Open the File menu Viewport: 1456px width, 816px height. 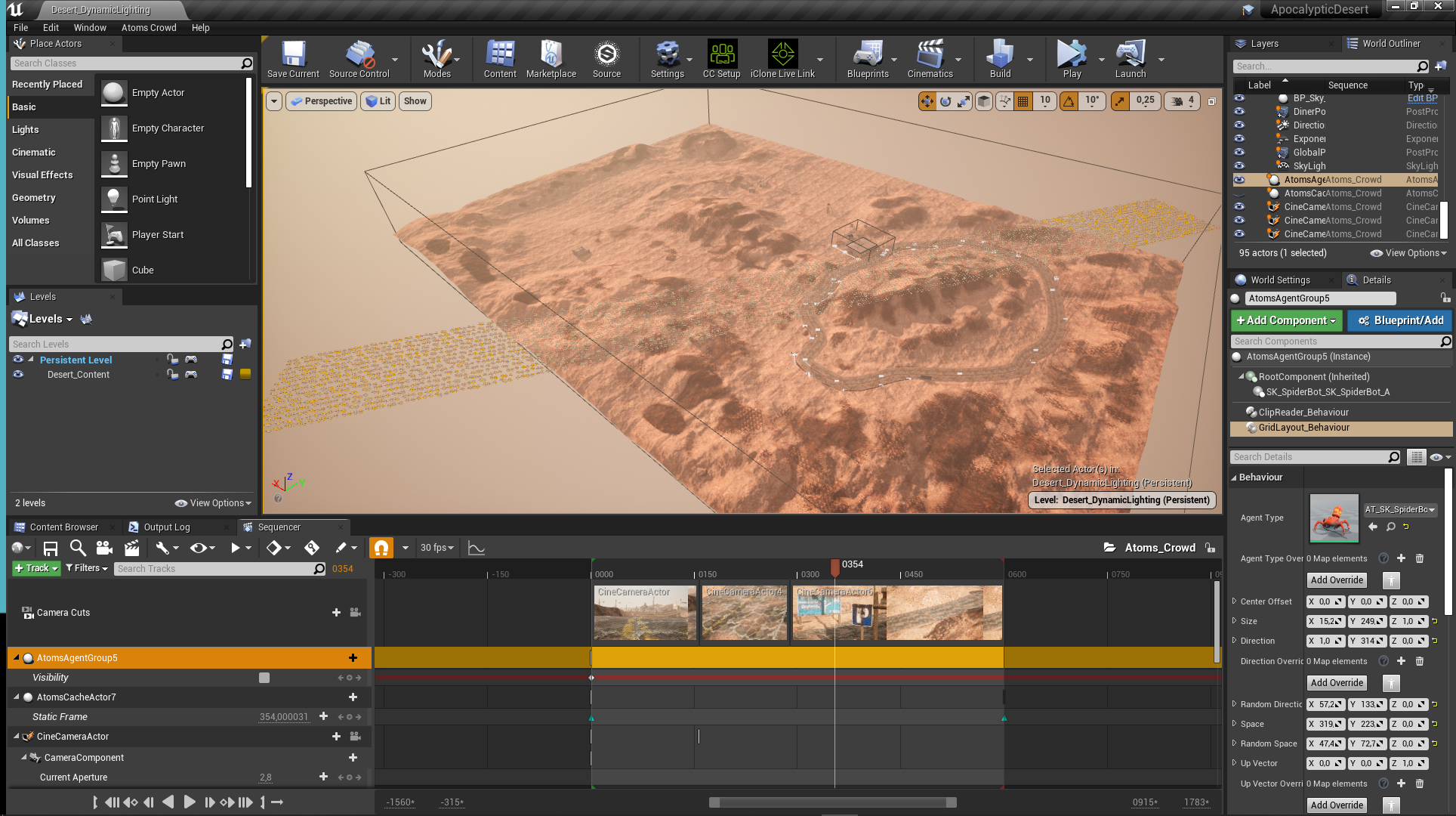click(21, 27)
